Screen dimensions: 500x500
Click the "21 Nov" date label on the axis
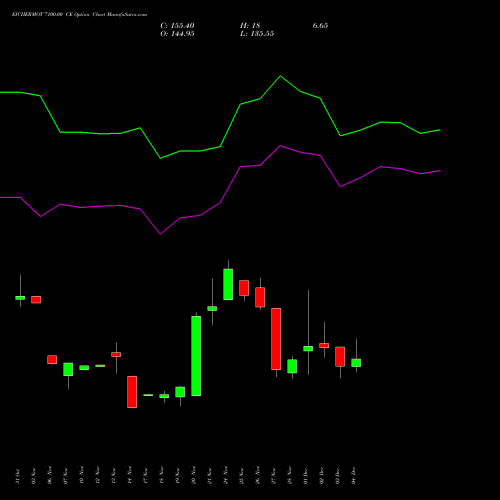tap(210, 476)
